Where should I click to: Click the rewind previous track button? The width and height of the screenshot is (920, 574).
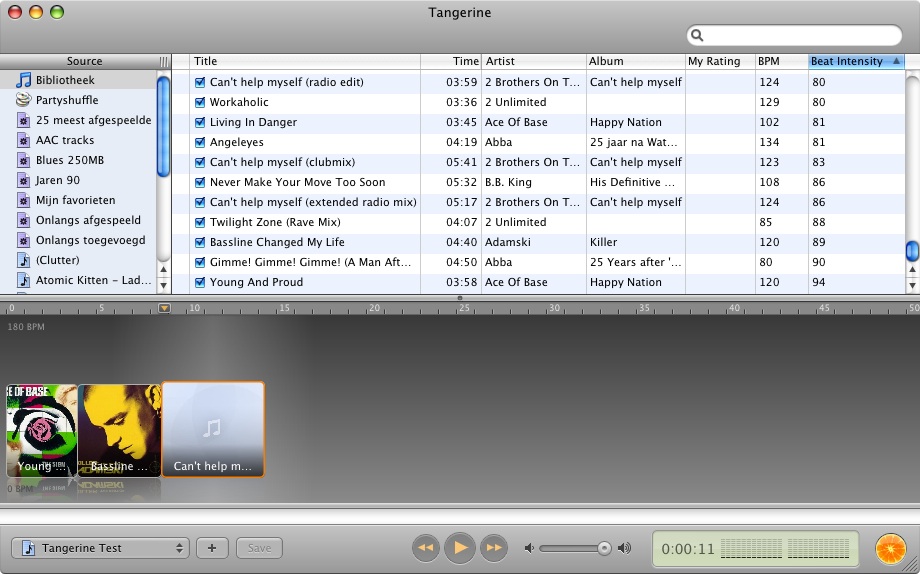pos(426,548)
